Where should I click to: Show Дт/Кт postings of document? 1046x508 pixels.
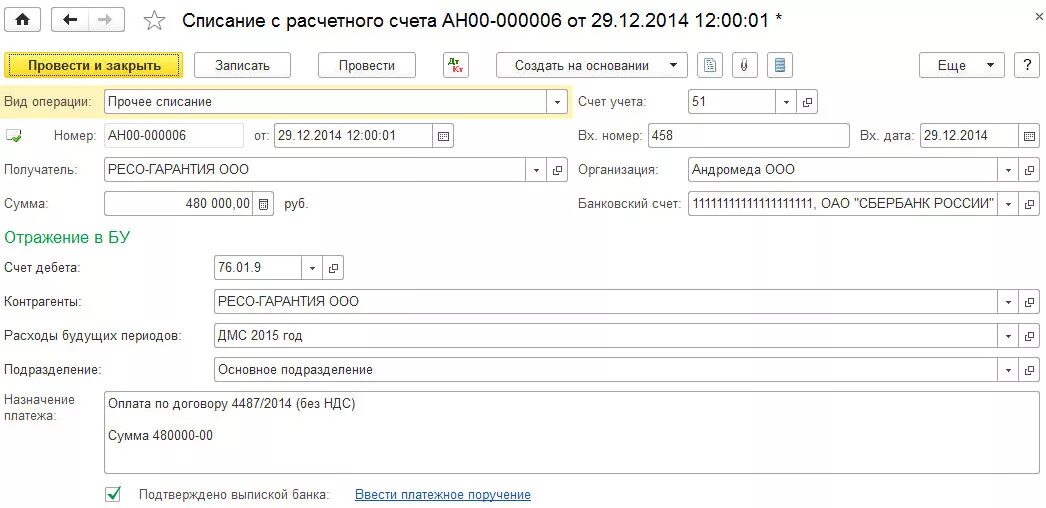(456, 65)
